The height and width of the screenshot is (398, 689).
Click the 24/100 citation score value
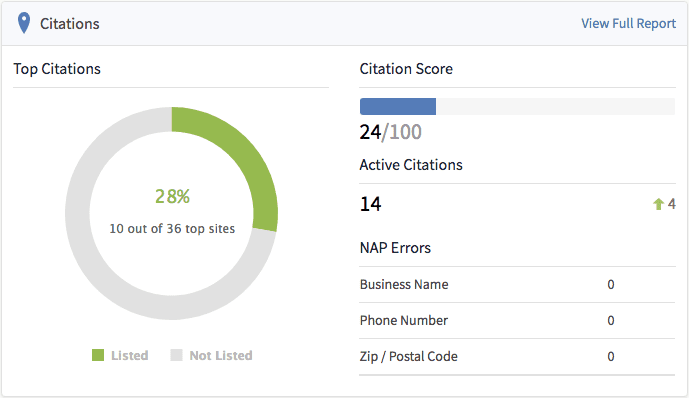(391, 132)
